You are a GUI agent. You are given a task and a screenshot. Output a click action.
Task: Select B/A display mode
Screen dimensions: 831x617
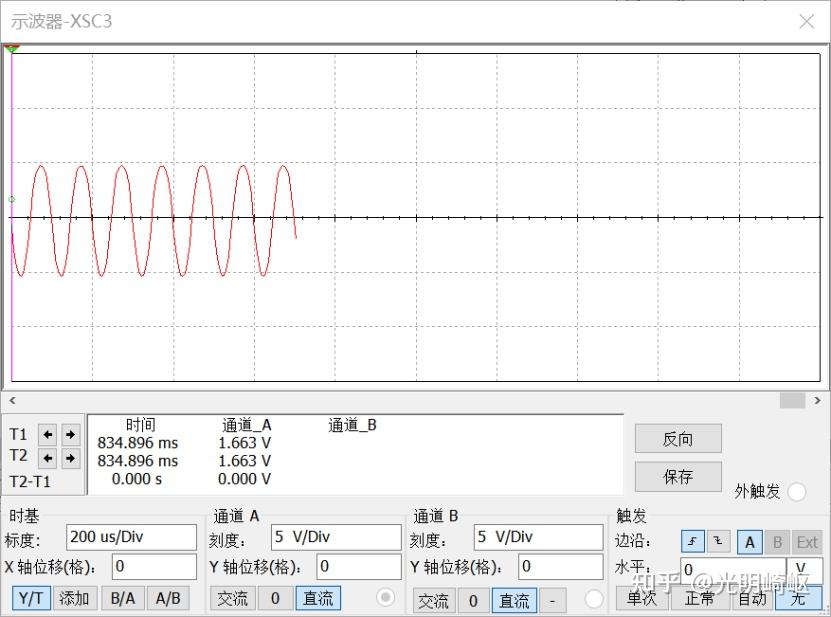click(122, 598)
